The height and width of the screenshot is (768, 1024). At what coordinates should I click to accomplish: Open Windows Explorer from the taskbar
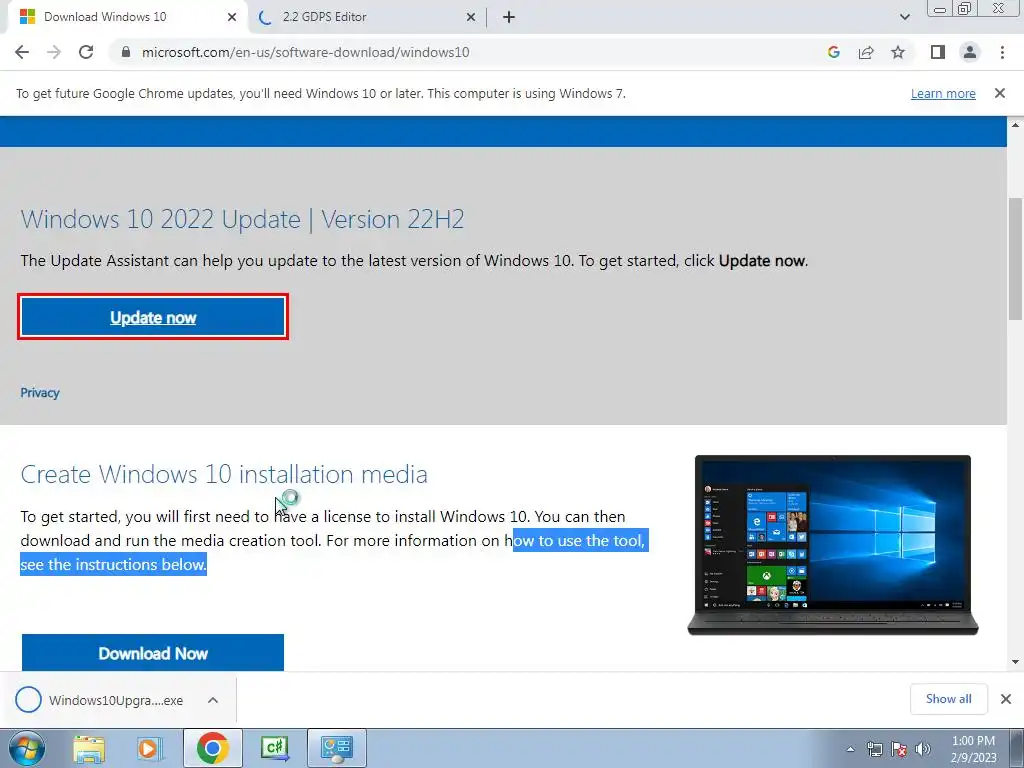click(89, 748)
